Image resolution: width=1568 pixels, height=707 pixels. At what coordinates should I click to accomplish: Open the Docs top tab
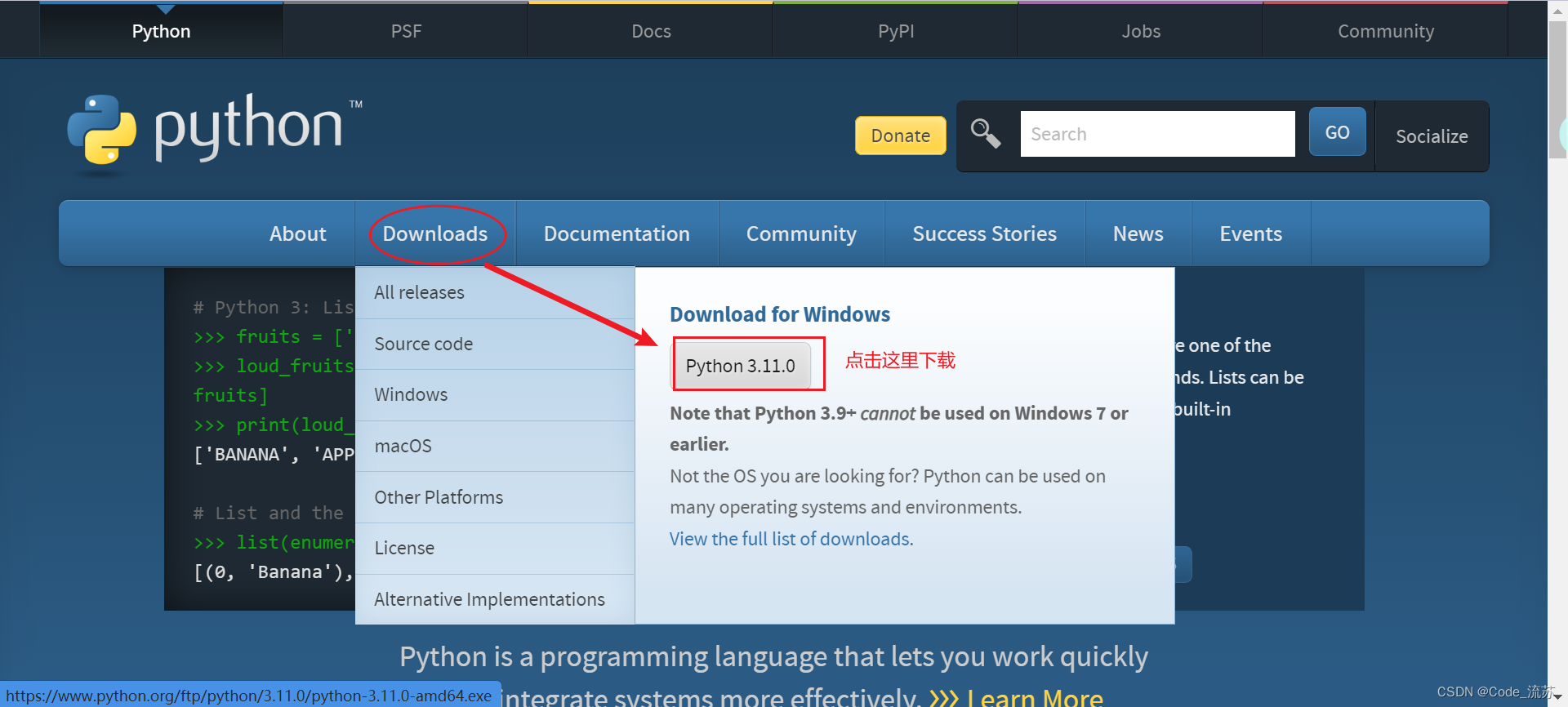(651, 31)
